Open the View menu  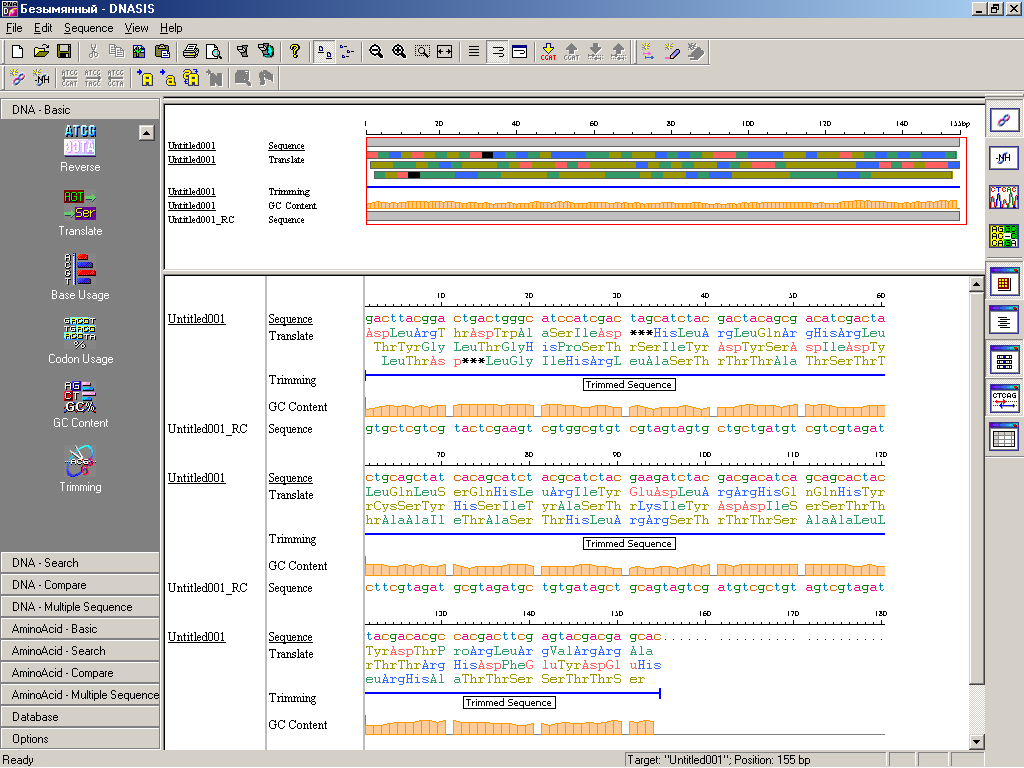point(136,28)
